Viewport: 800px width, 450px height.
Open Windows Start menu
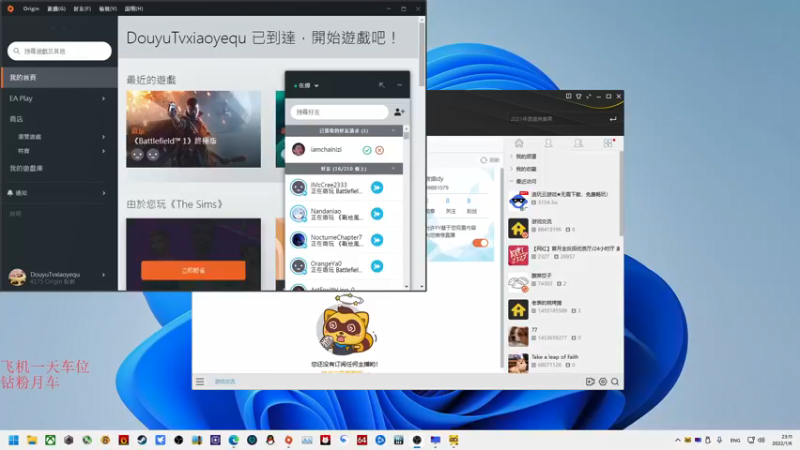pyautogui.click(x=13, y=440)
